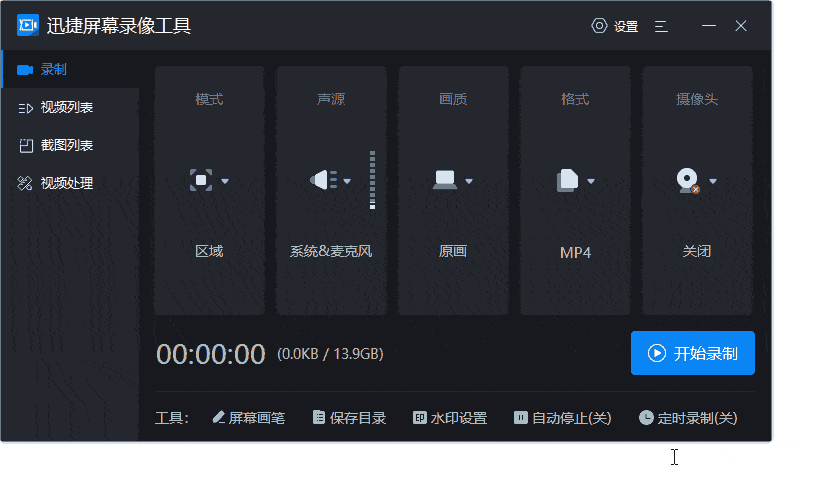Viewport: 822px width, 493px height.
Task: Open the 屏幕画笔 screen pen tool
Action: 249,418
